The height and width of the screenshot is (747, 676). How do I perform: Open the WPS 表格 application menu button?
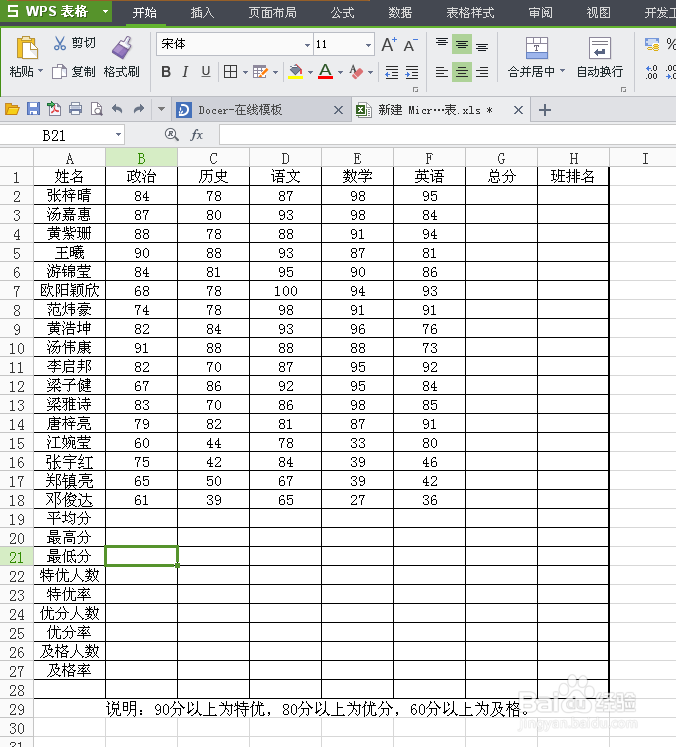56,11
